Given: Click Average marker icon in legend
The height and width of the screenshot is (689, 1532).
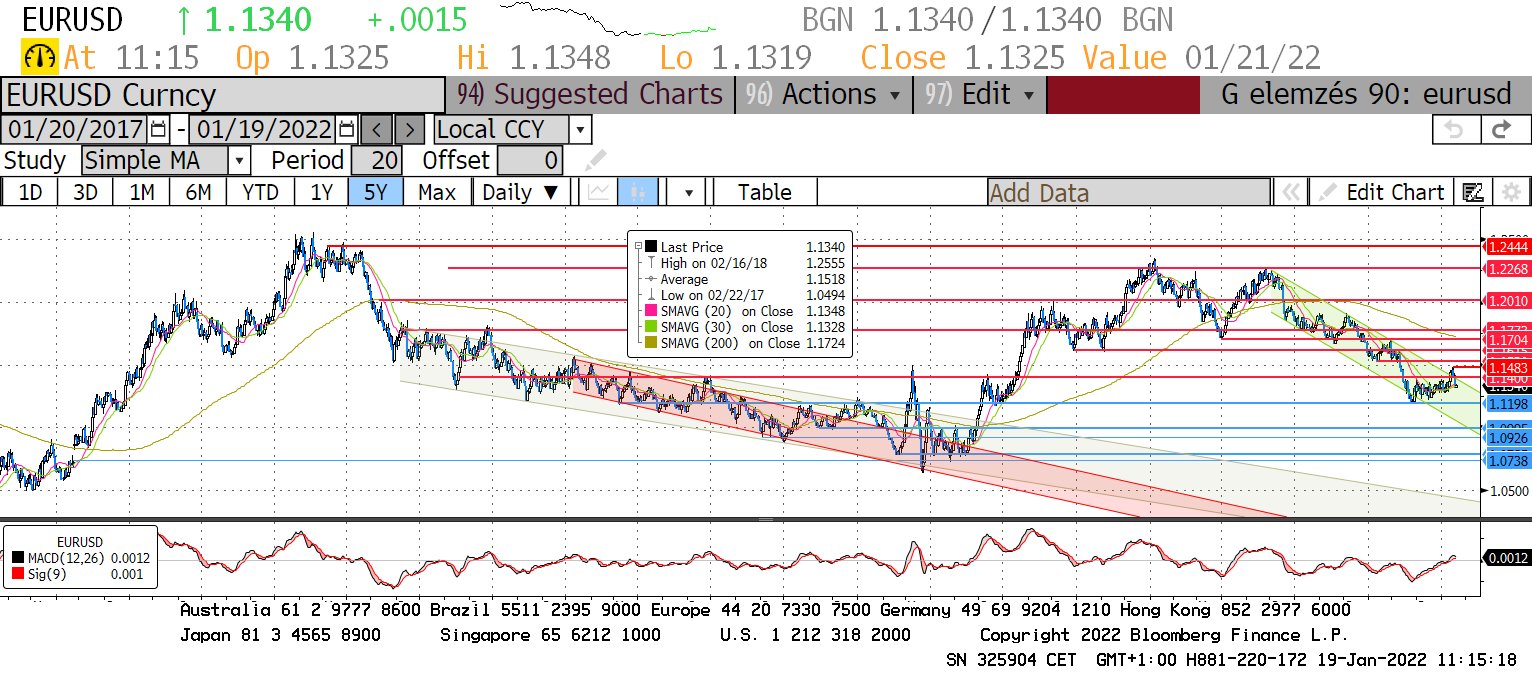Looking at the screenshot, I should coord(651,279).
